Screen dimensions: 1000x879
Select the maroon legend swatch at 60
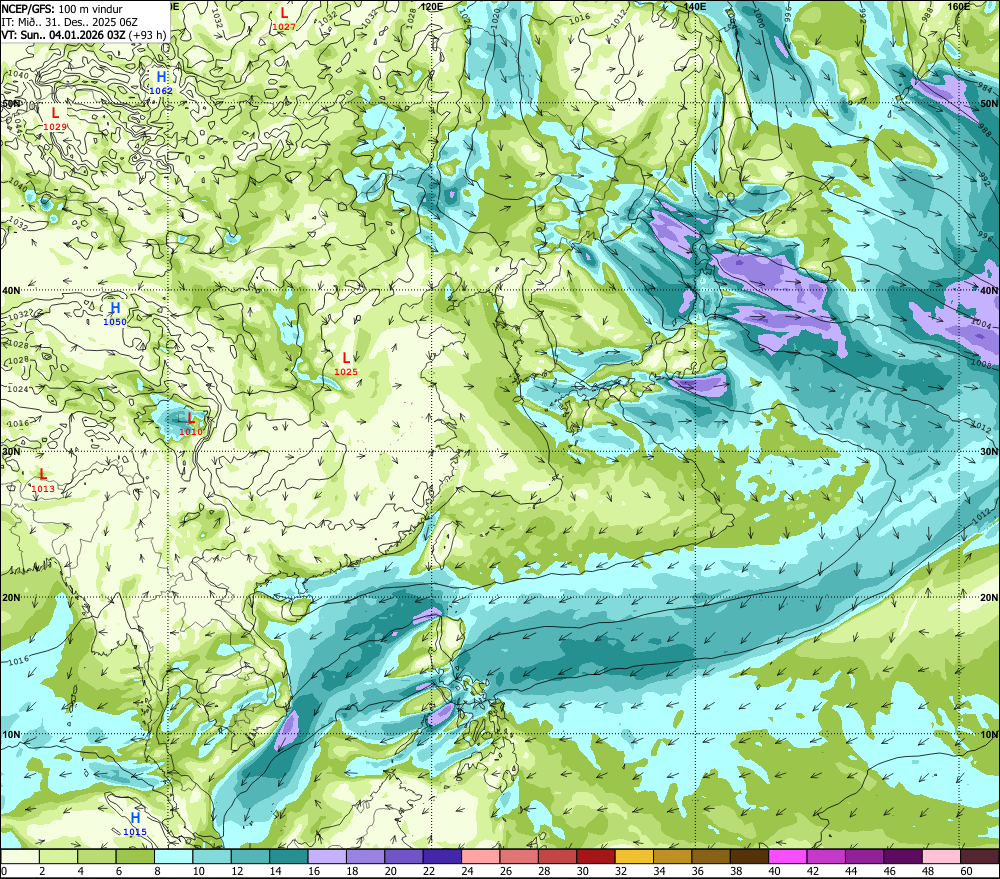980,857
